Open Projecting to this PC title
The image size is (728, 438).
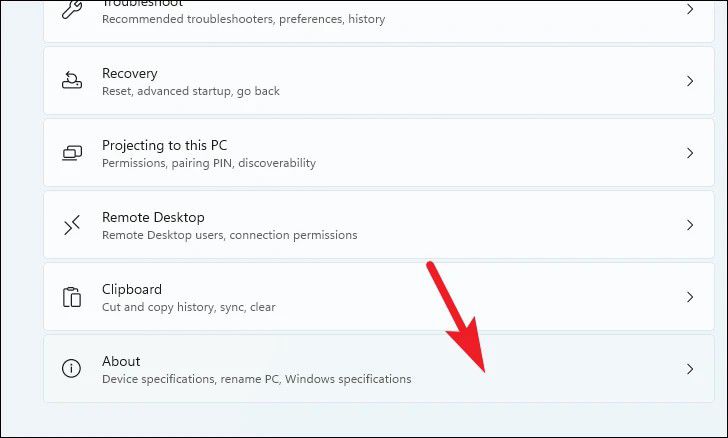point(164,145)
